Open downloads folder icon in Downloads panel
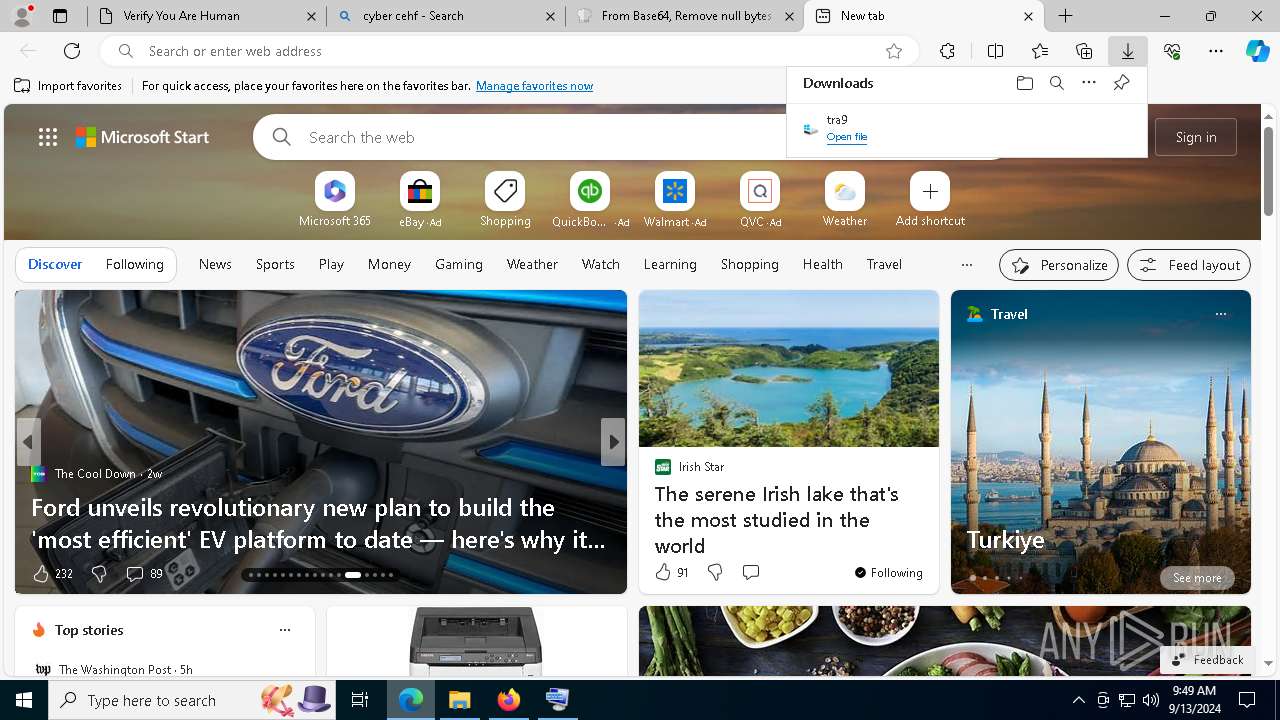 [x=1024, y=83]
